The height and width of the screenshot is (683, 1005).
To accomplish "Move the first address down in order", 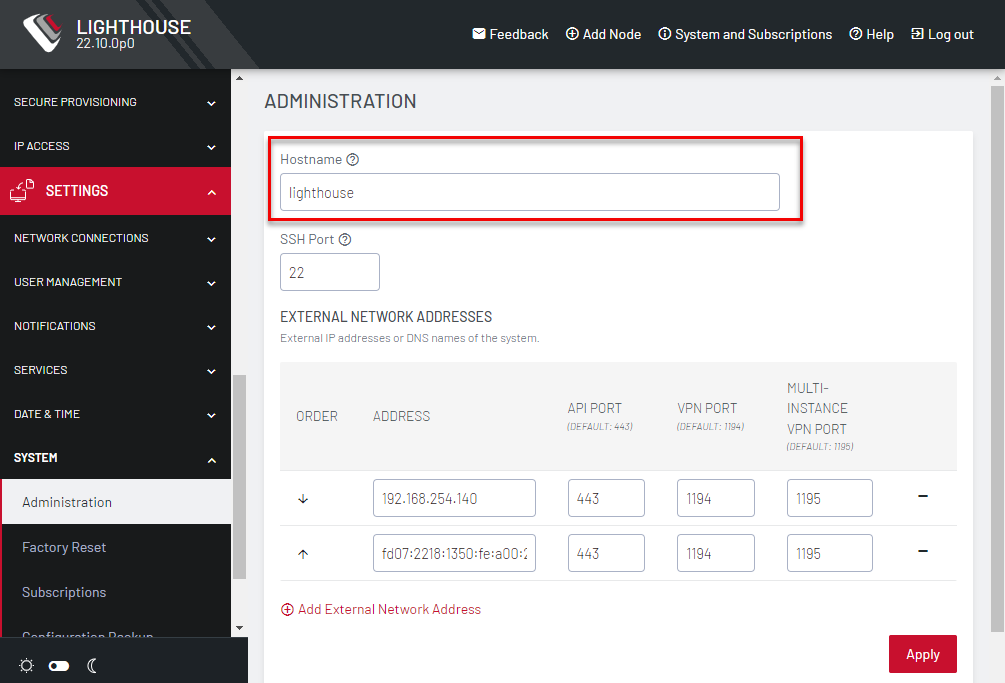I will [x=303, y=498].
